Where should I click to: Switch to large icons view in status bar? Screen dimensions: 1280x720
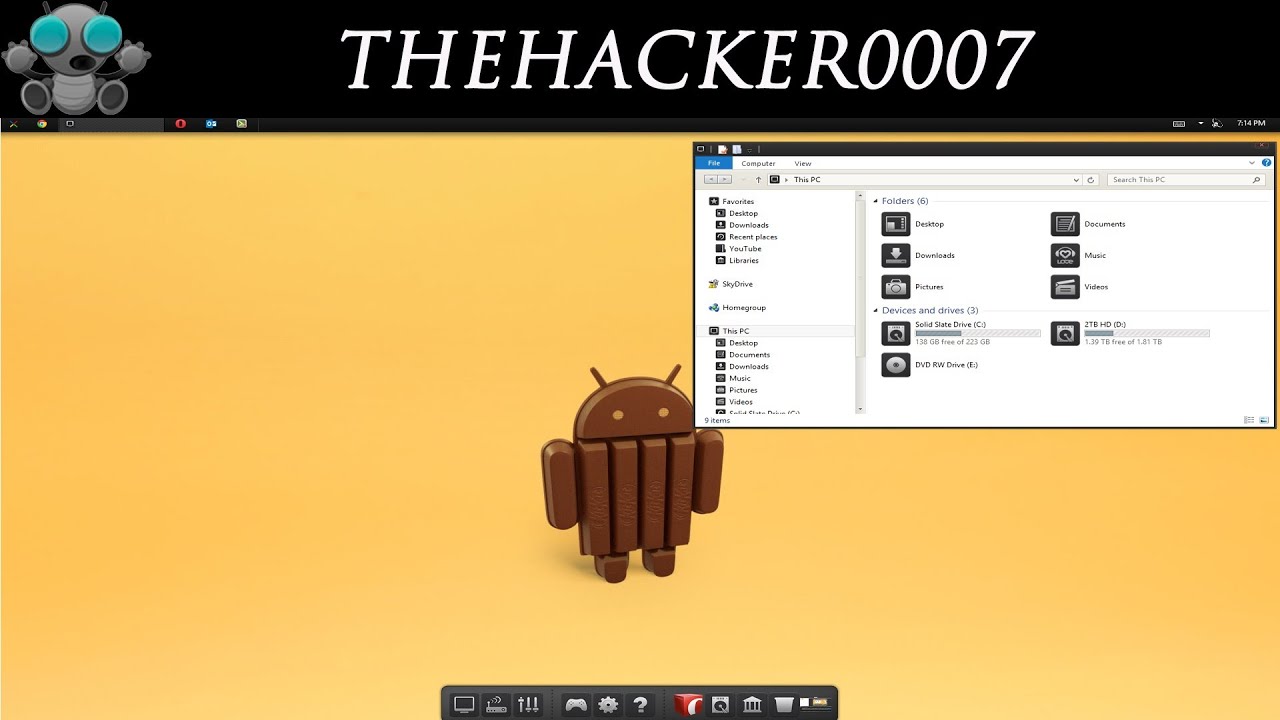pos(1264,420)
